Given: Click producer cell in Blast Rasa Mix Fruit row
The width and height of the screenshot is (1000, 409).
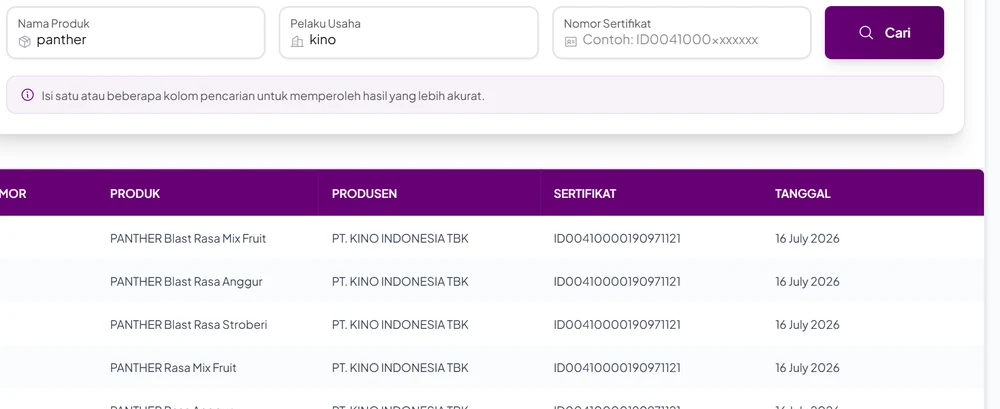Looking at the screenshot, I should coord(400,239).
